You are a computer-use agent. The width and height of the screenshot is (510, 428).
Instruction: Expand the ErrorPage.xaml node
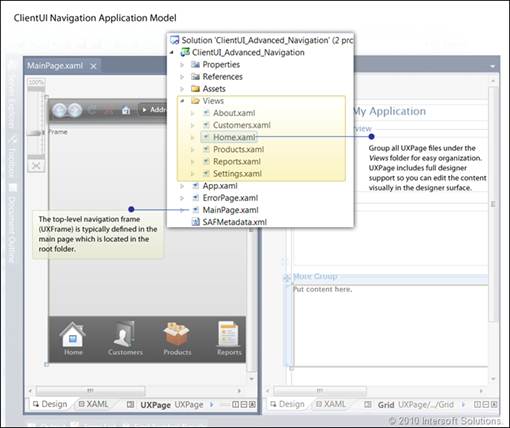click(x=182, y=198)
